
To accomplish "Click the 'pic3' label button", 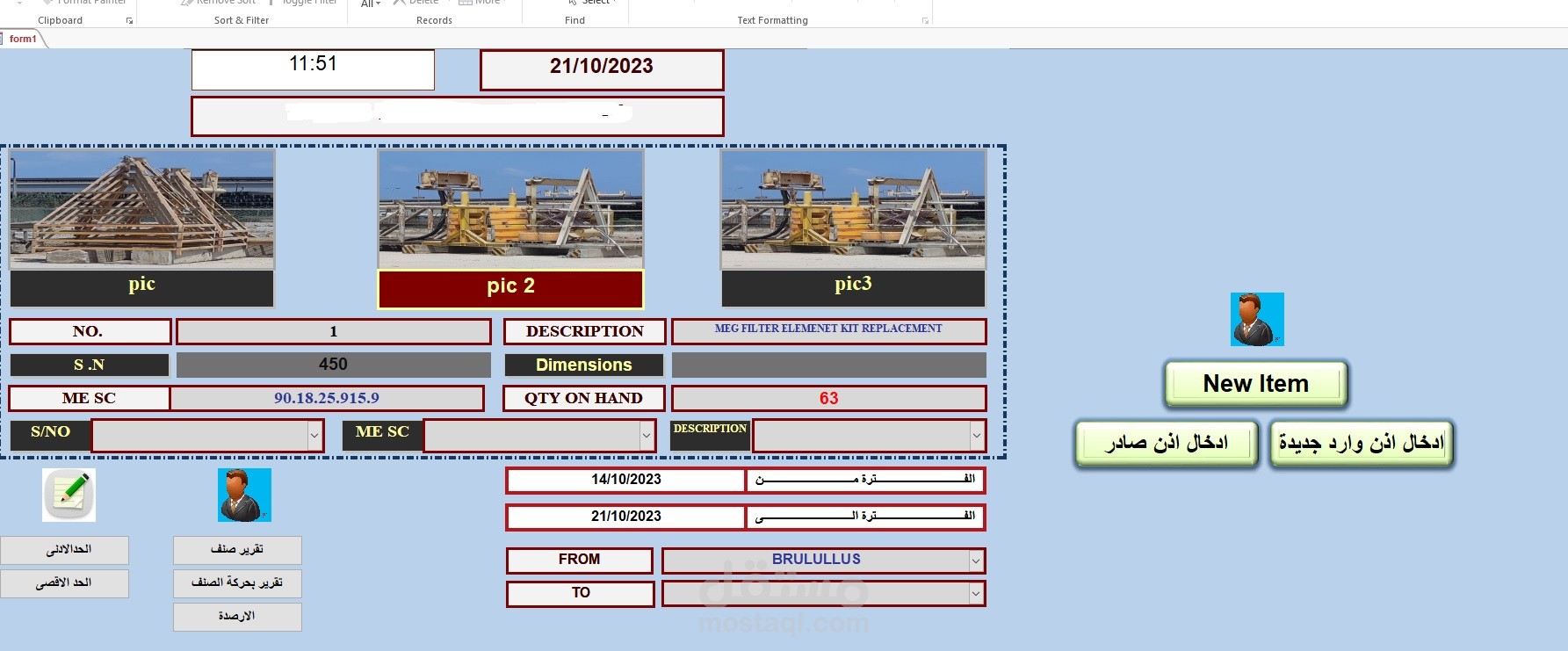I will point(853,288).
